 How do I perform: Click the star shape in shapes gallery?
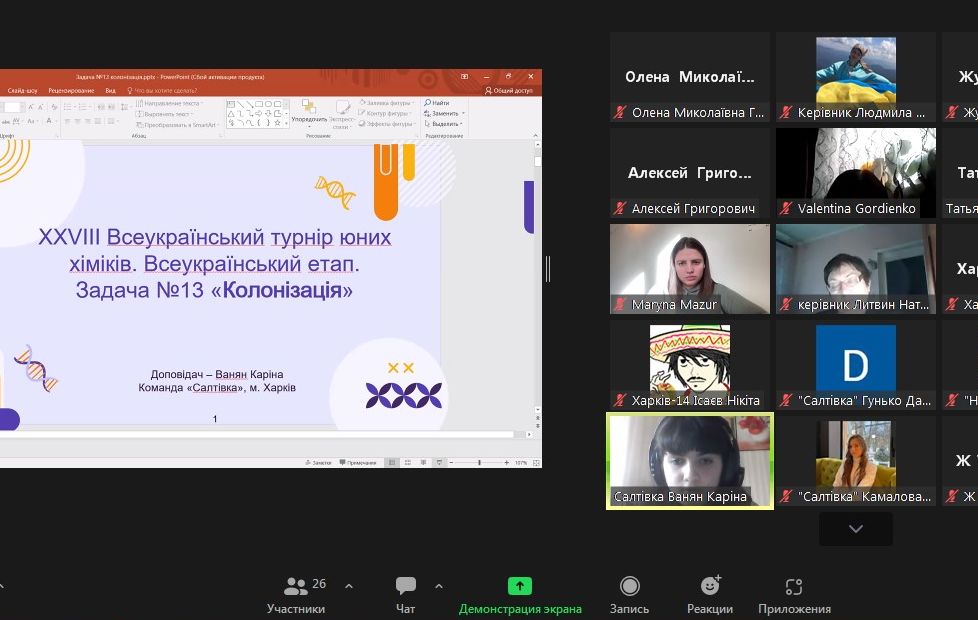tap(278, 124)
